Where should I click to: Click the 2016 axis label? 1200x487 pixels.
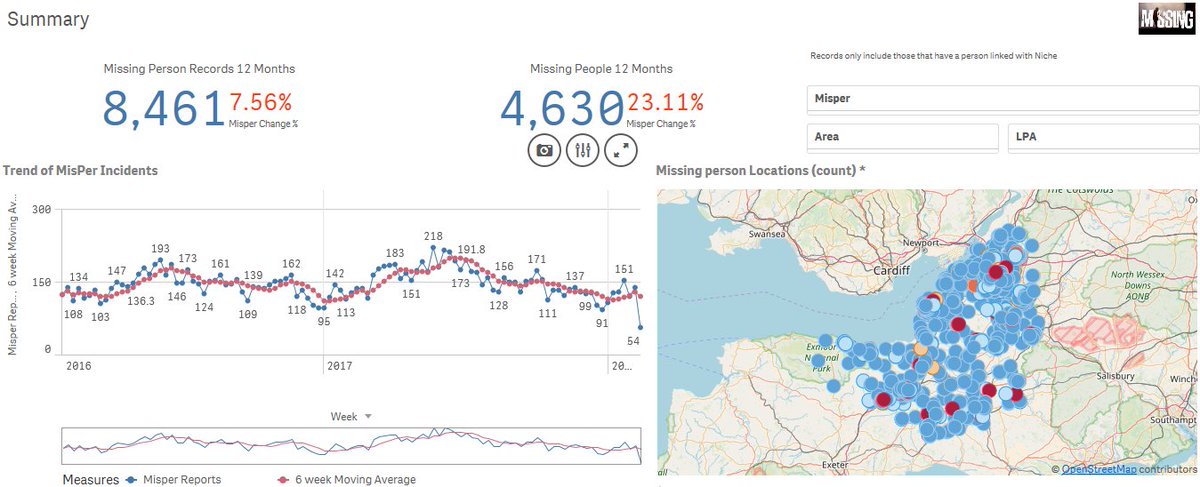pos(78,367)
